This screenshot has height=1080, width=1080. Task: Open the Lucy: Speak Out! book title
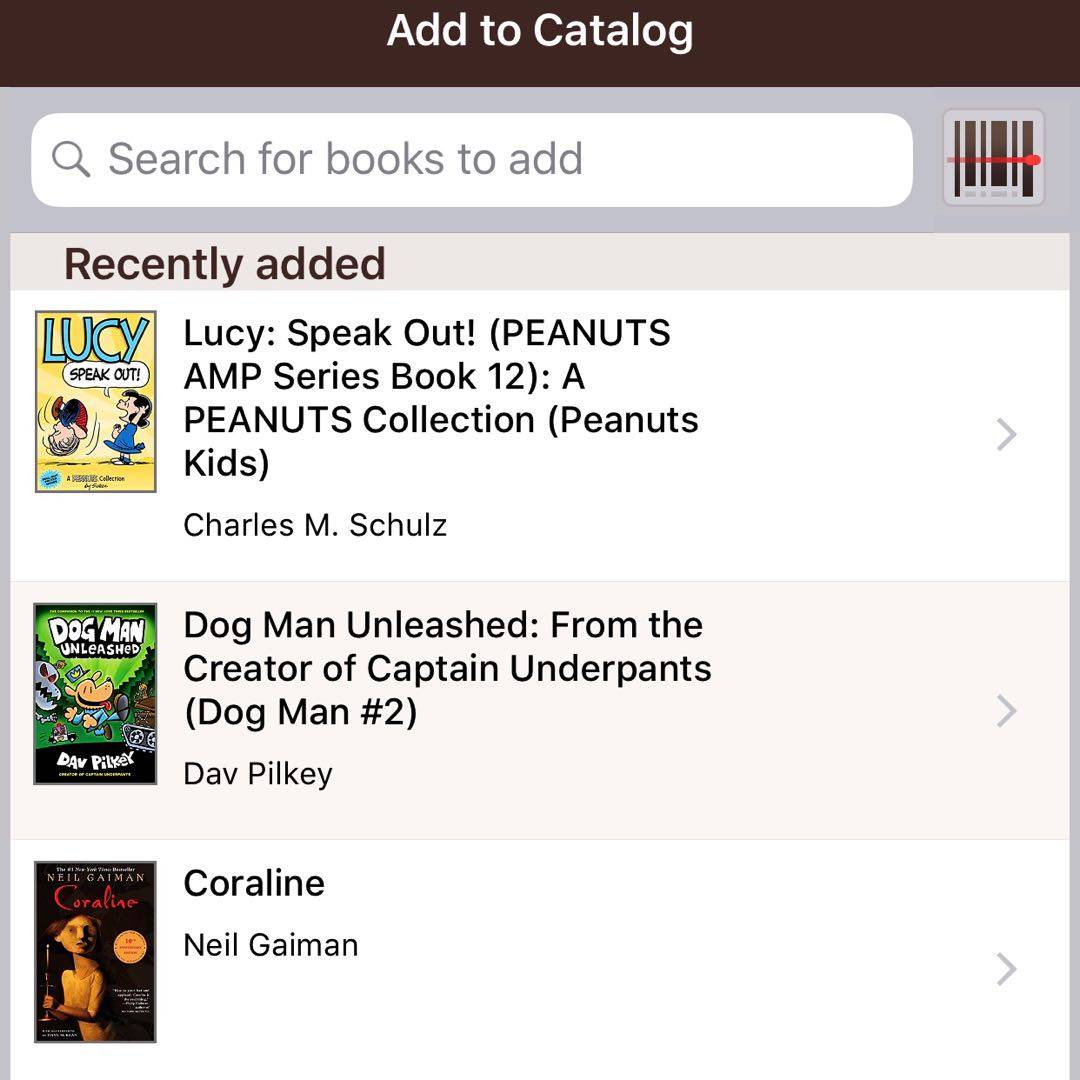[440, 398]
